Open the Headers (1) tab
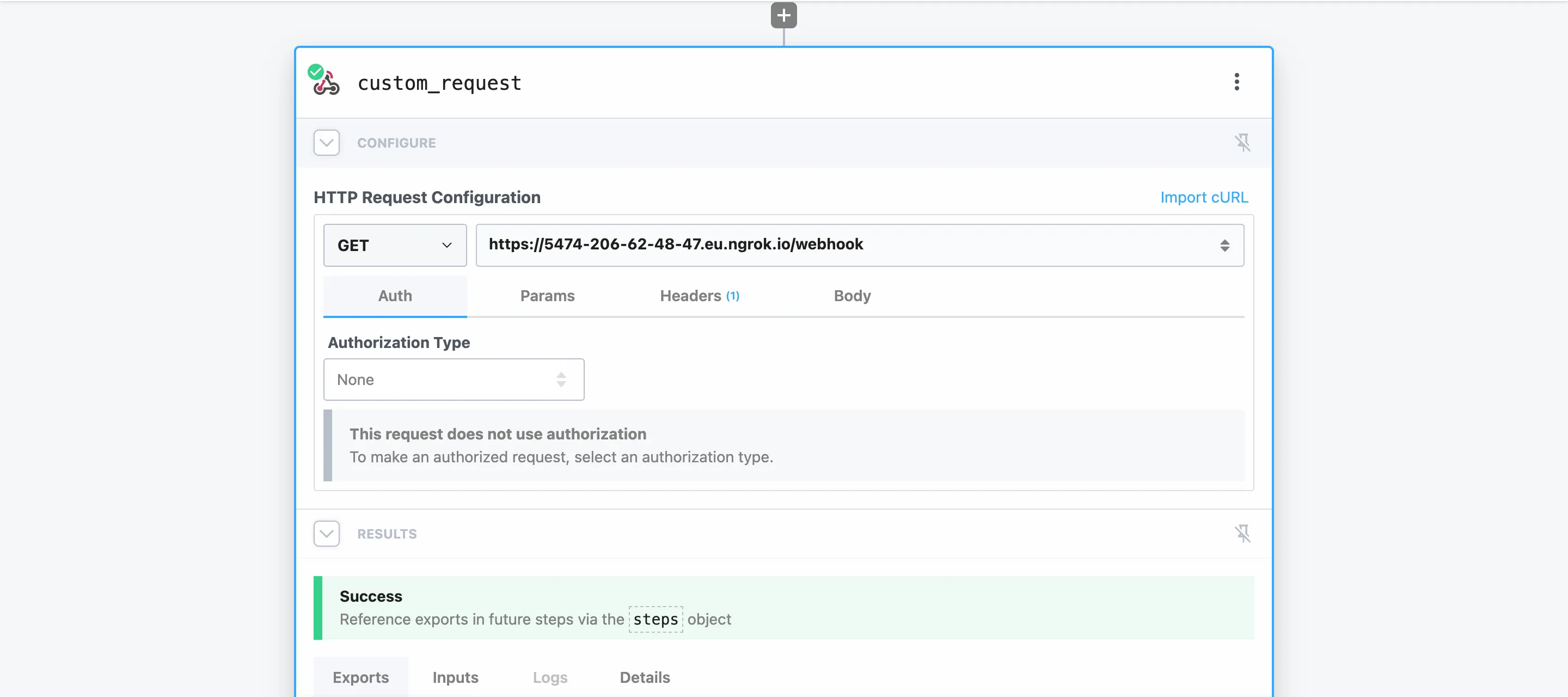Image resolution: width=1568 pixels, height=697 pixels. pyautogui.click(x=700, y=296)
